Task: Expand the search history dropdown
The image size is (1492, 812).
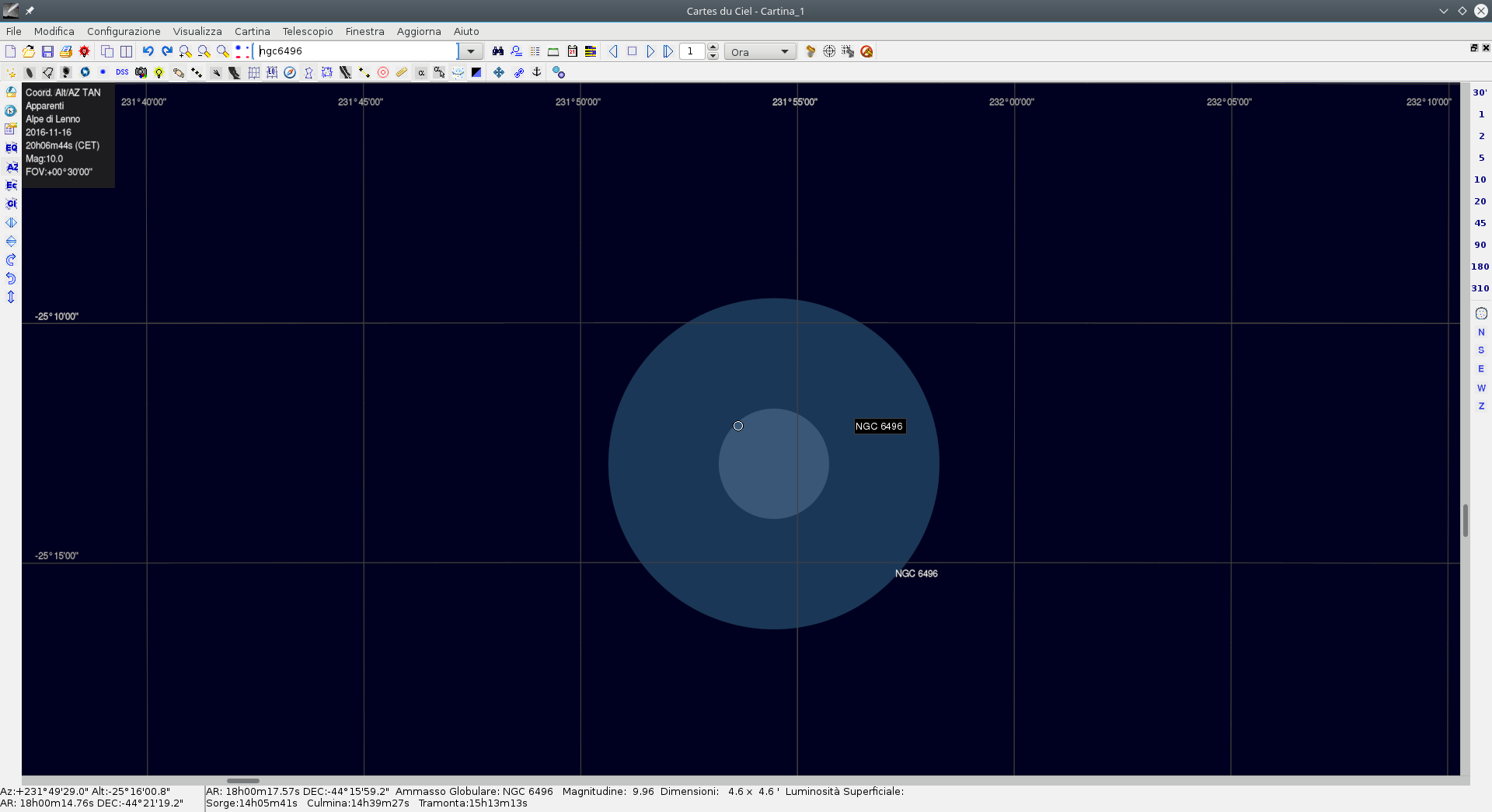Action: [470, 51]
